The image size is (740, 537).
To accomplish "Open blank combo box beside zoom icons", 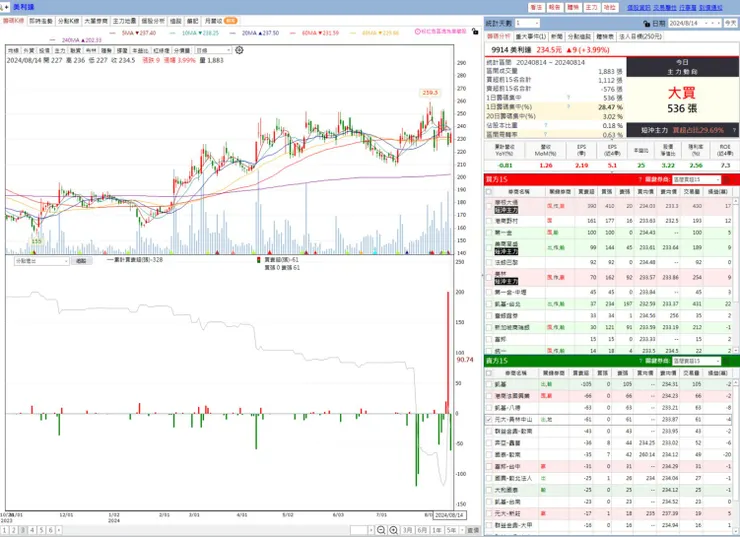I will (x=362, y=530).
